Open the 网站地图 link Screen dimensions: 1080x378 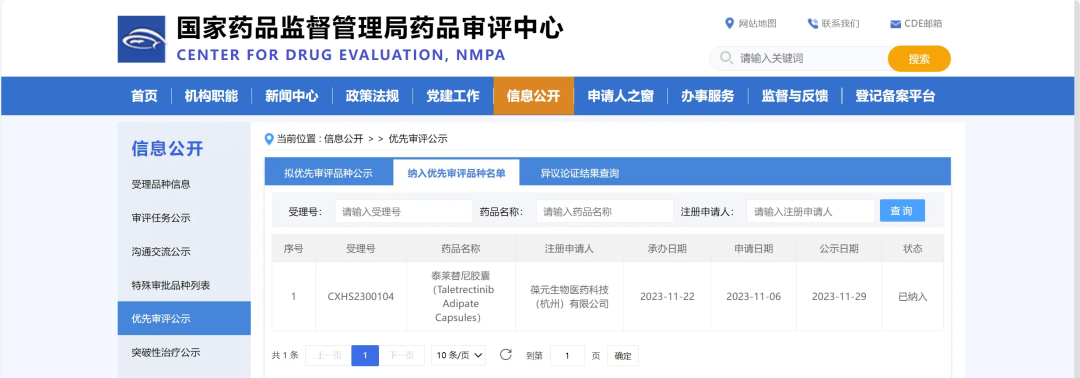pyautogui.click(x=758, y=23)
